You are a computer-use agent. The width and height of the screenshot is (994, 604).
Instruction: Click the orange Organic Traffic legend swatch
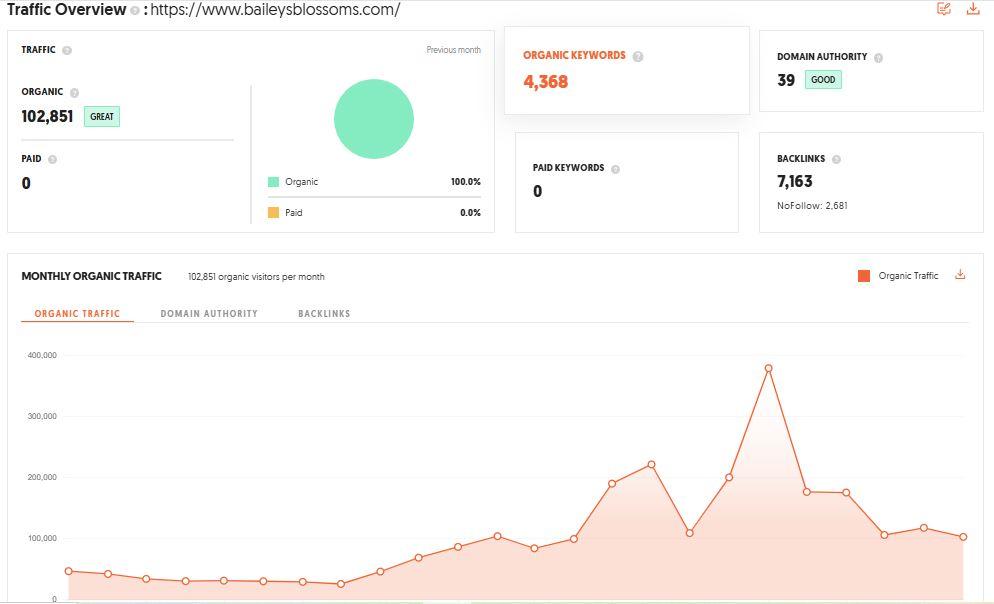(863, 276)
